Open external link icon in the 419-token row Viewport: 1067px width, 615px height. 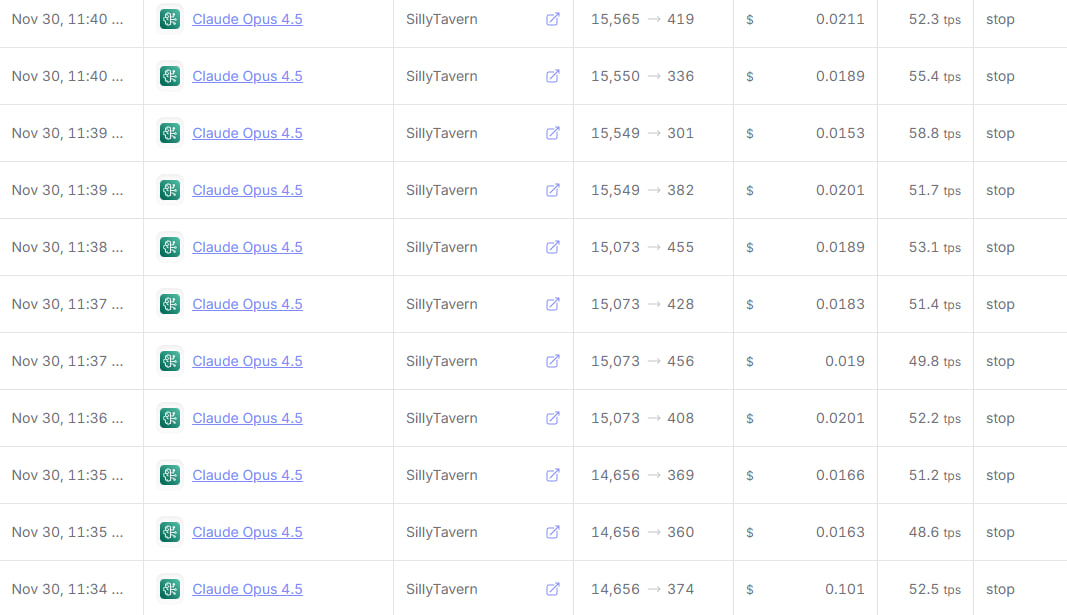[x=553, y=19]
